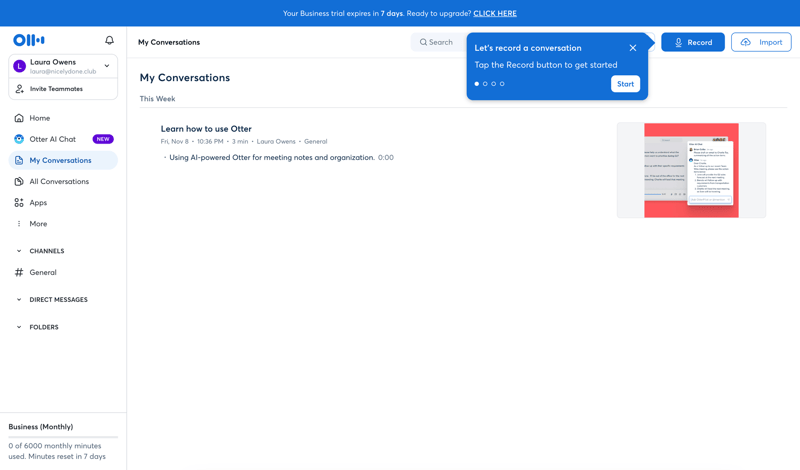Open Learn how to use Otter conversation
Image resolution: width=800 pixels, height=470 pixels.
pos(206,129)
